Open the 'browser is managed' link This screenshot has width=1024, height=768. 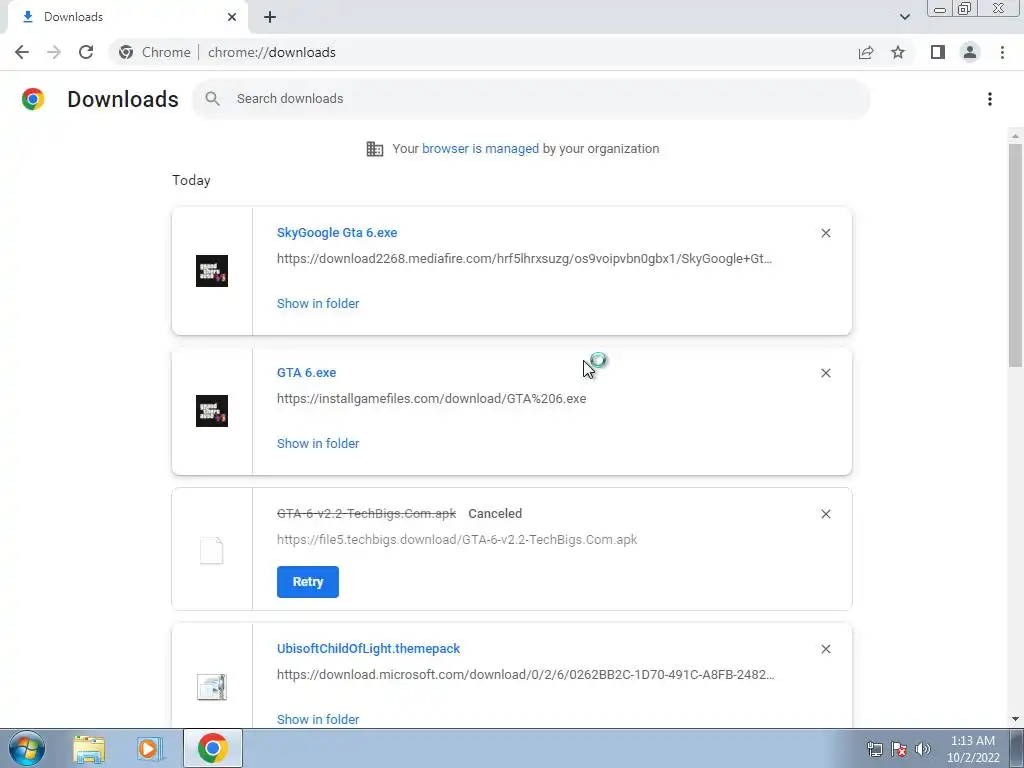click(x=481, y=148)
